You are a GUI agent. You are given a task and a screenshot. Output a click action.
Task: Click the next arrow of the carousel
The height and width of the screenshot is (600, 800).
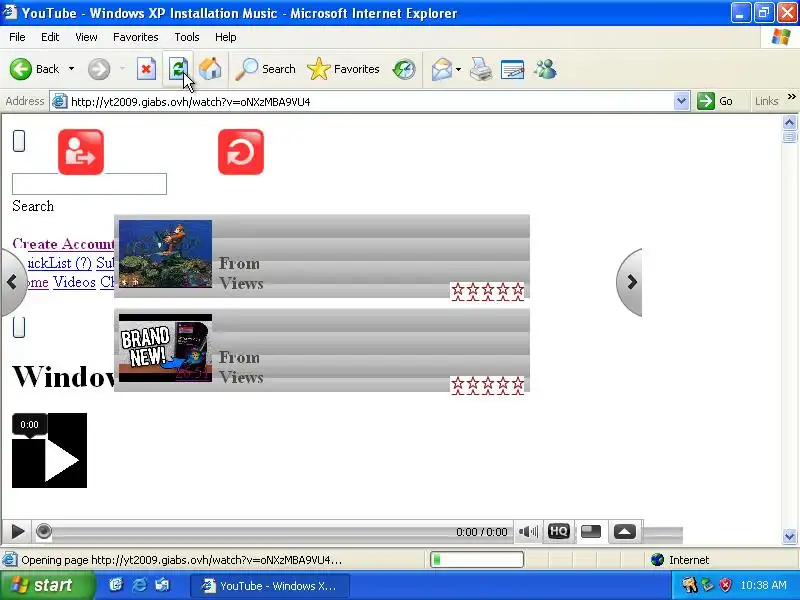click(x=630, y=282)
